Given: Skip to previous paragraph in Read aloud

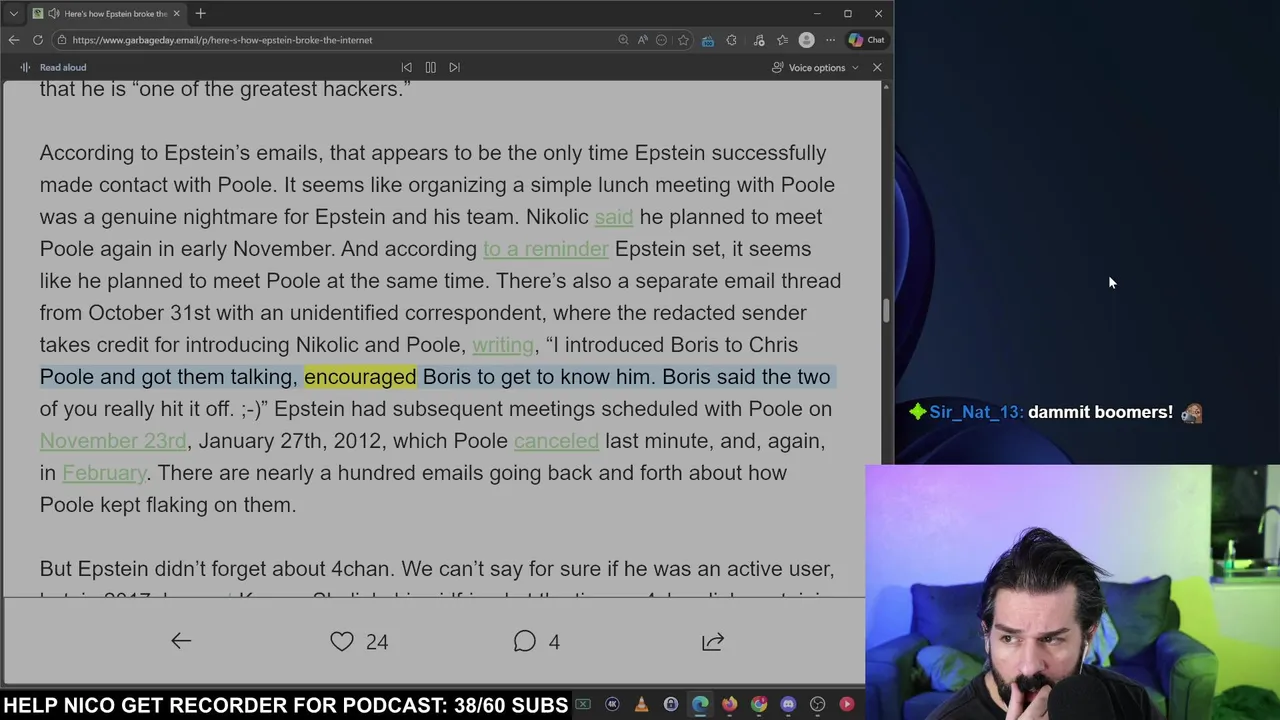Looking at the screenshot, I should [x=406, y=67].
